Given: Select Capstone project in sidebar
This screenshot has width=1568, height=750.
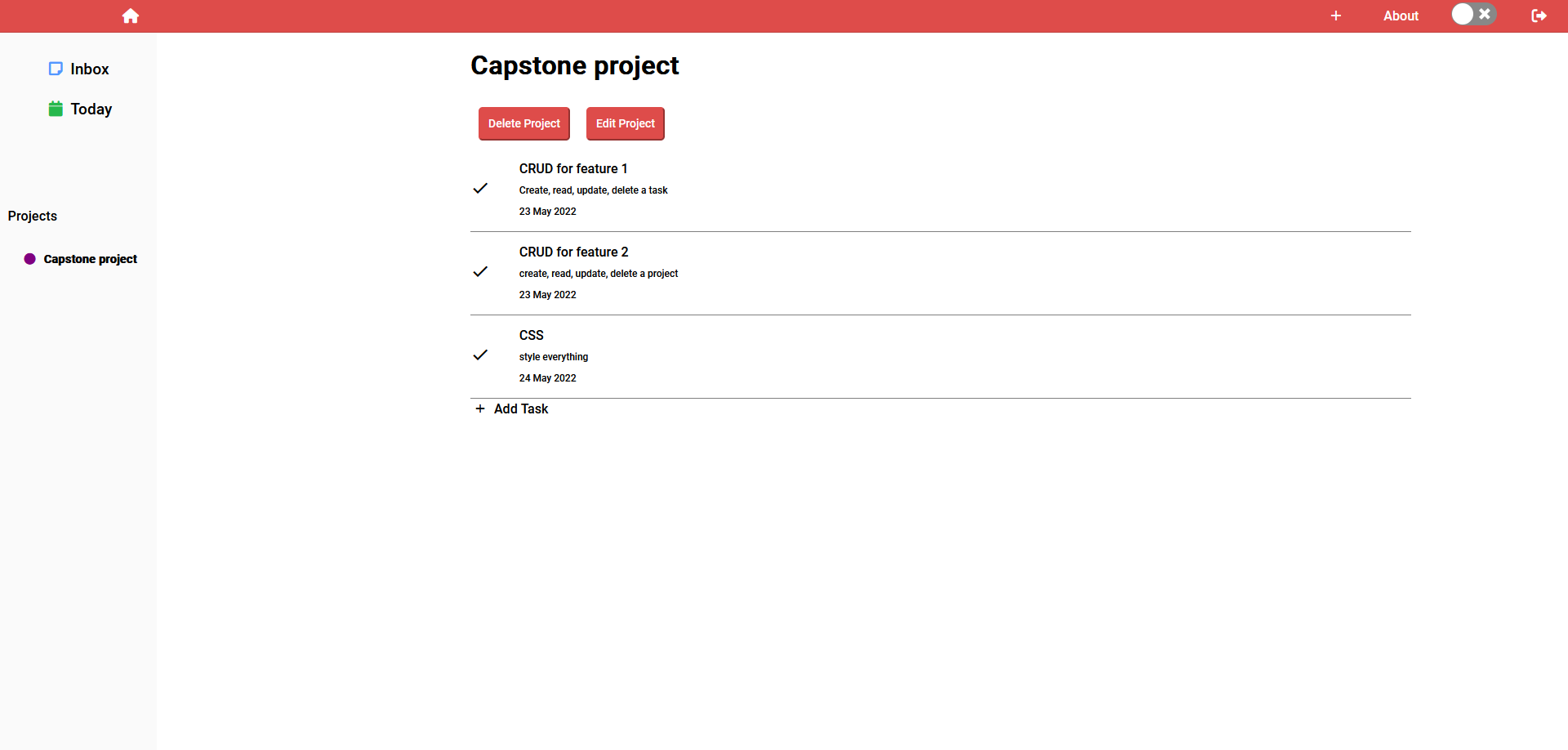Looking at the screenshot, I should [90, 259].
